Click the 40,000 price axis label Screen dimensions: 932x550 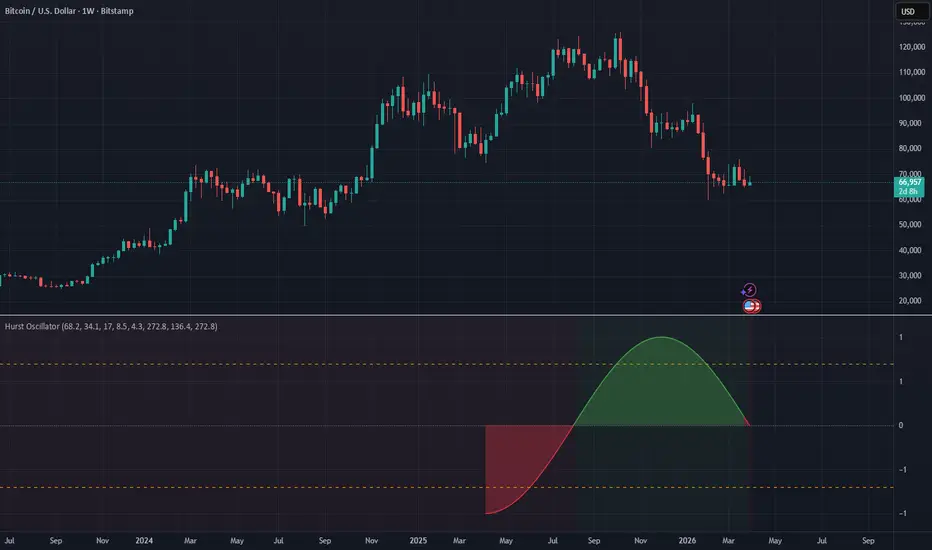[910, 250]
